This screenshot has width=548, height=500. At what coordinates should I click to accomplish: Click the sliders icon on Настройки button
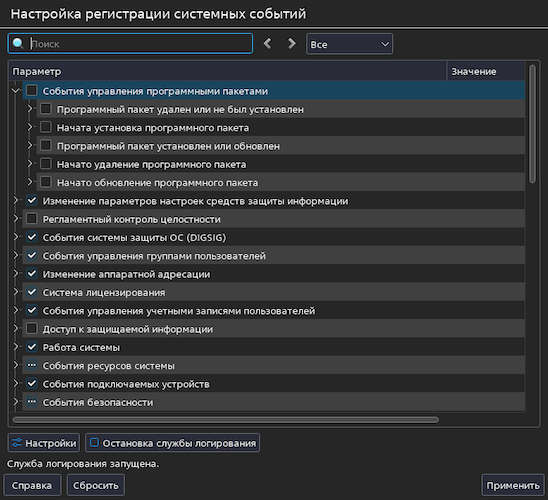pos(17,443)
